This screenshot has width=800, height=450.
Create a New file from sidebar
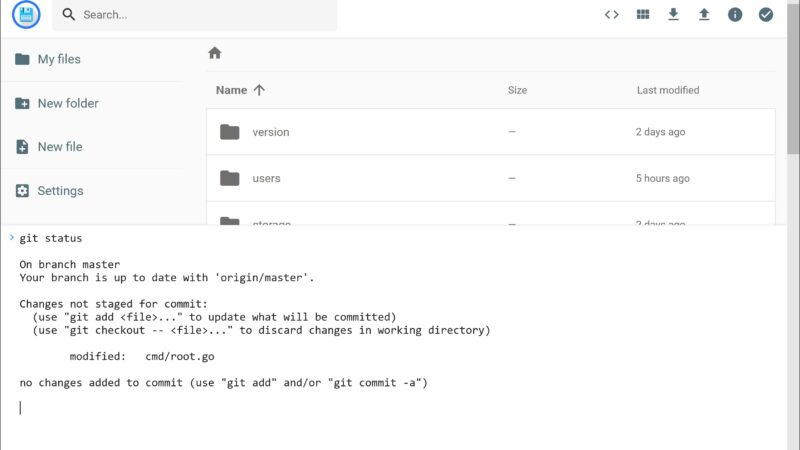[48, 147]
